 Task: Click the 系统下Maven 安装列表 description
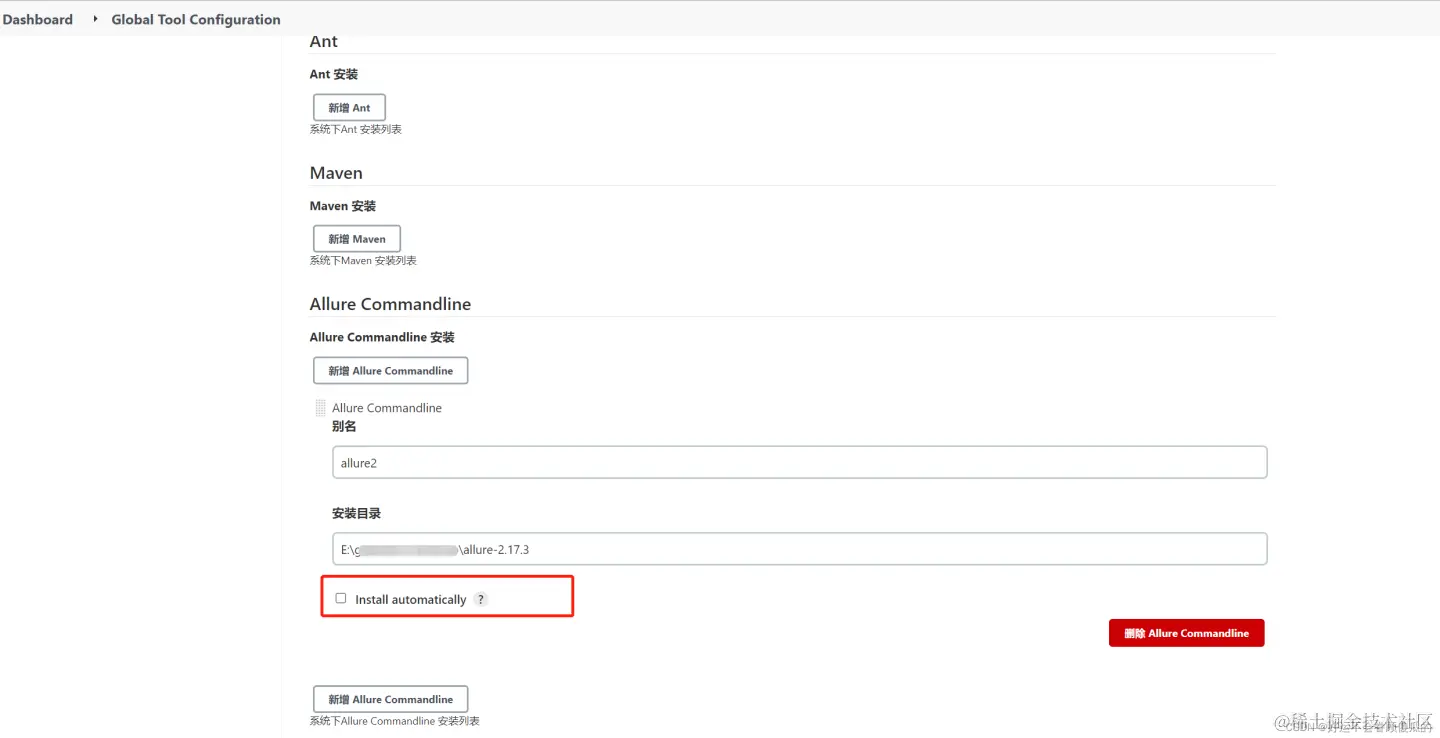363,260
